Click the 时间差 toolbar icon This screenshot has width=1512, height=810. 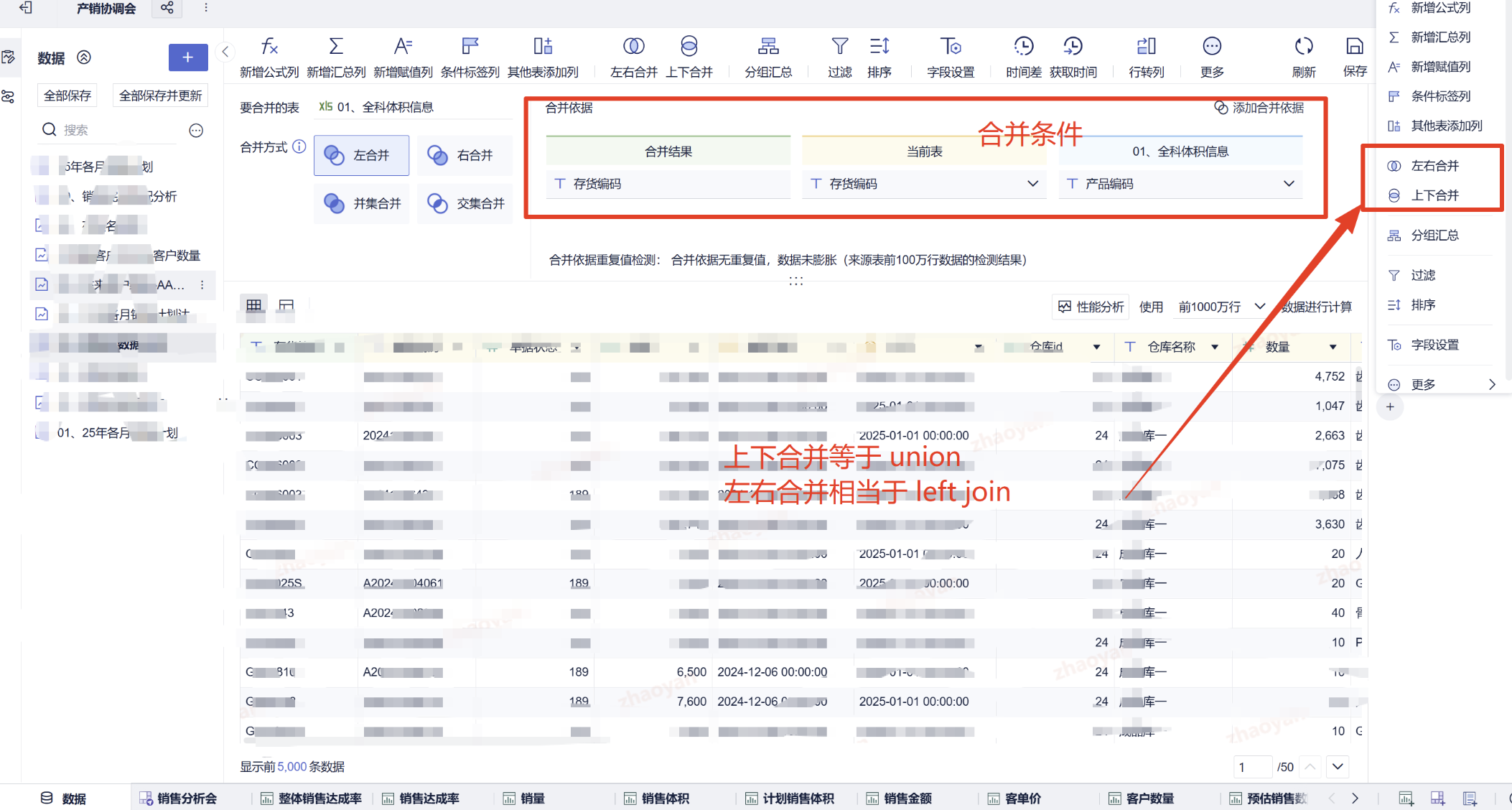[1024, 47]
